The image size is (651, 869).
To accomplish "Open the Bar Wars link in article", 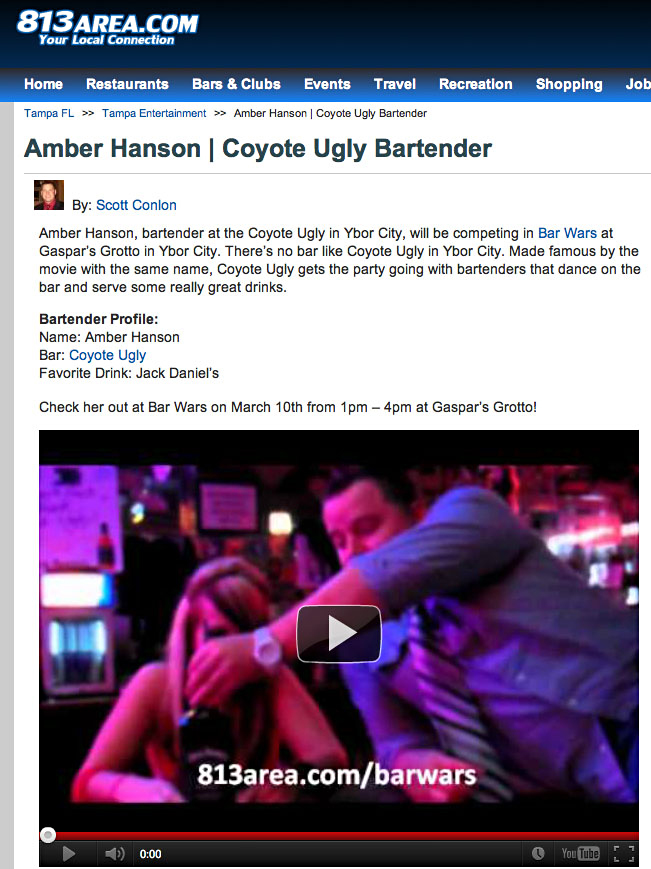I will click(567, 233).
